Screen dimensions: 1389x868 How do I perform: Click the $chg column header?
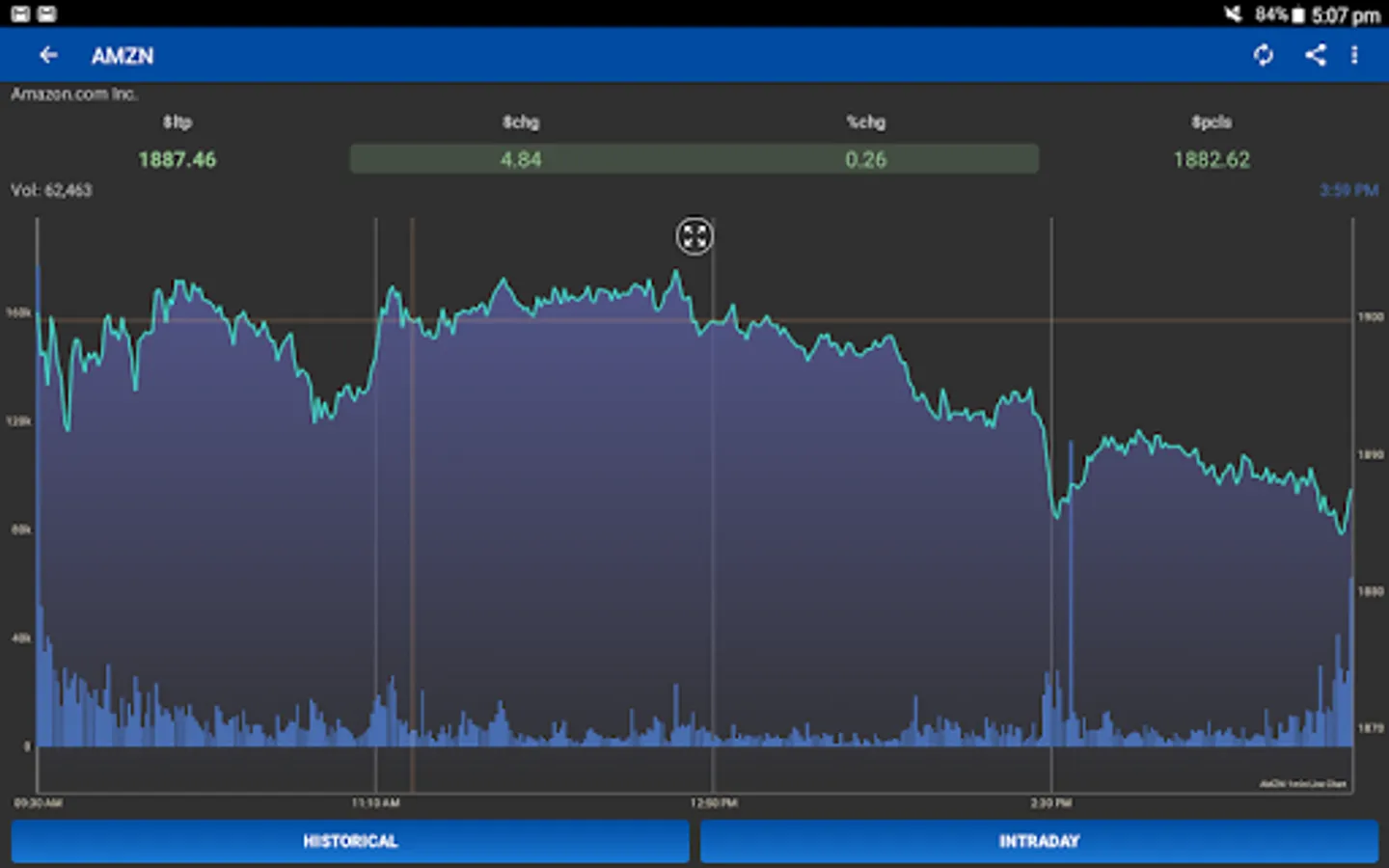coord(521,122)
